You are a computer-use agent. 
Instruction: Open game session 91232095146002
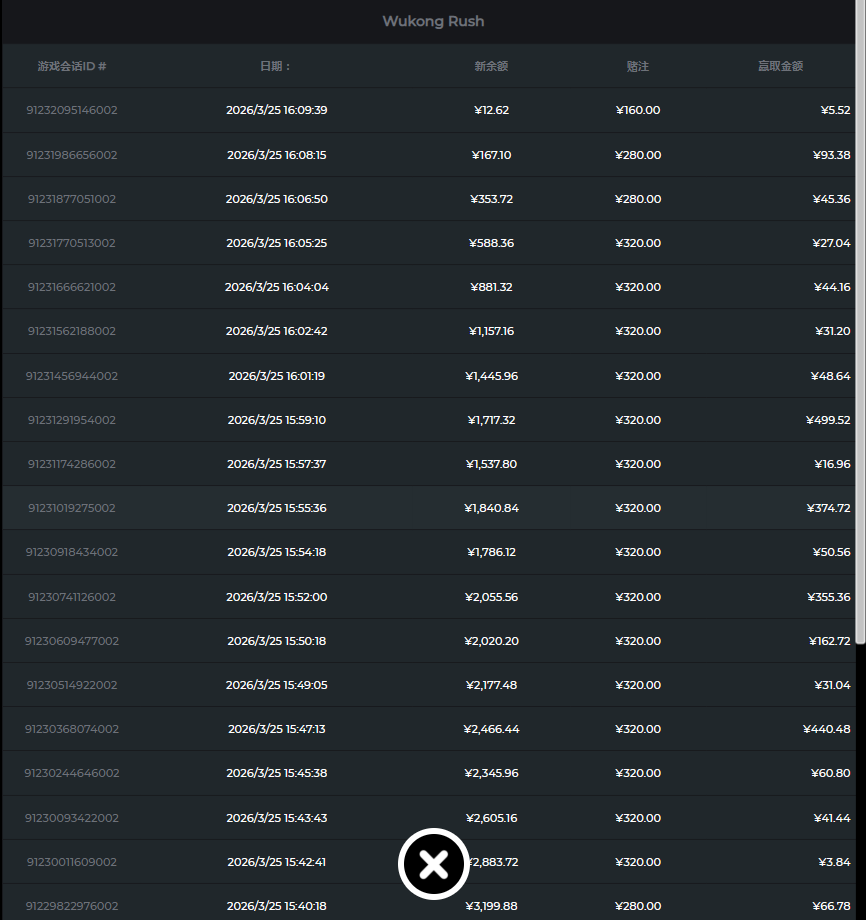coord(72,110)
